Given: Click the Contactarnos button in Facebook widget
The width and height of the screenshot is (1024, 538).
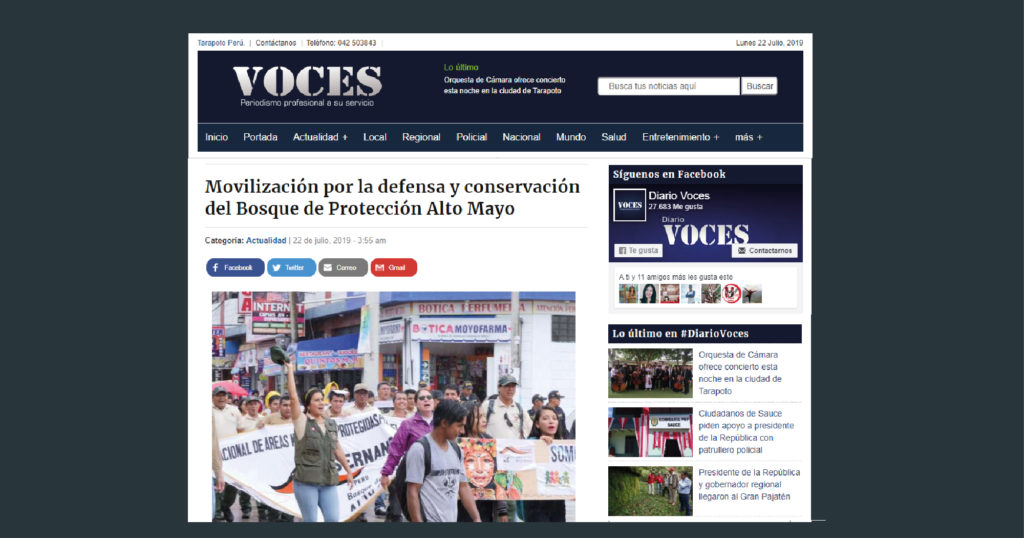Looking at the screenshot, I should tap(765, 251).
